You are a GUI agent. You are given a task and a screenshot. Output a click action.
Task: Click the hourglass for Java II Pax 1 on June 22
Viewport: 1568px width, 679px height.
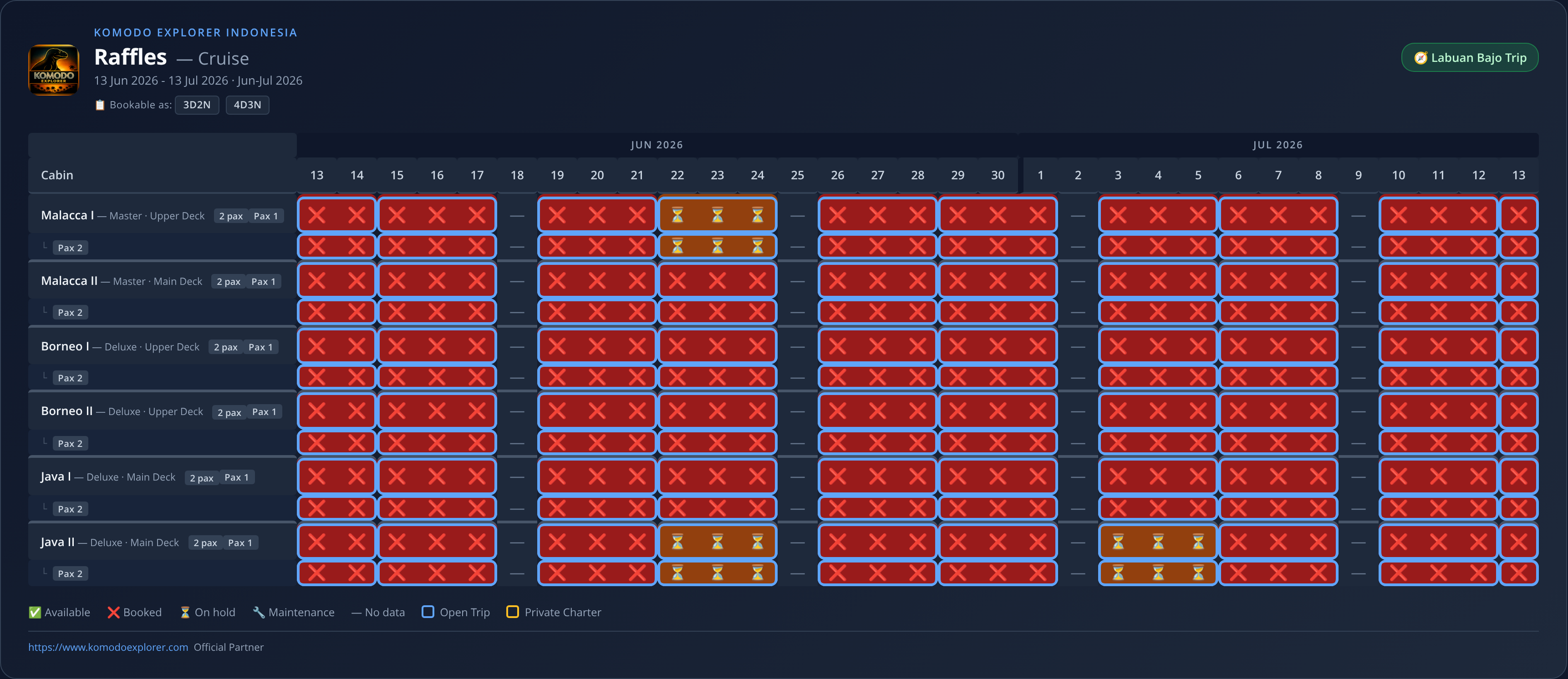(x=677, y=542)
